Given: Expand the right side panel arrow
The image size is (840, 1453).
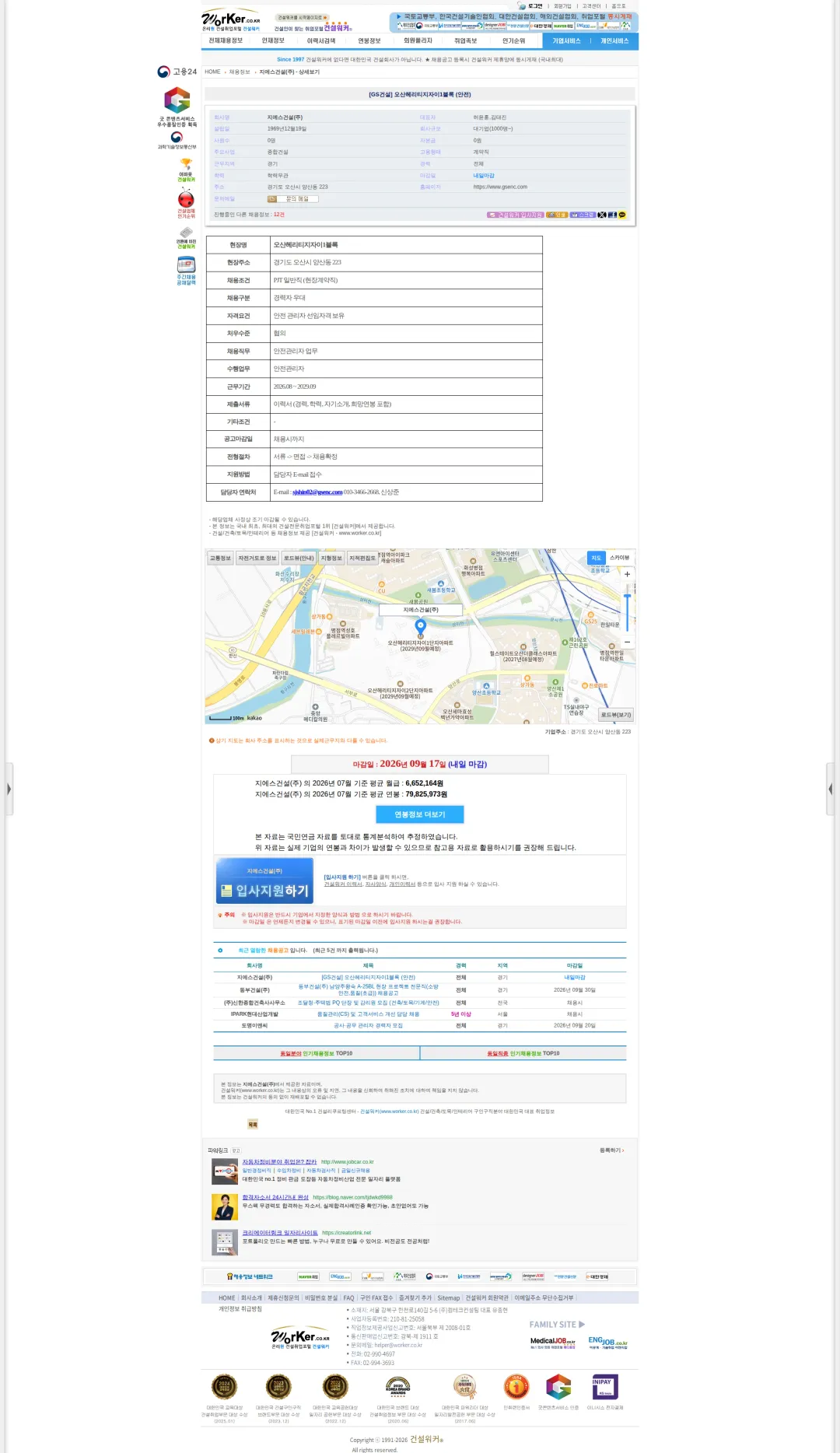Looking at the screenshot, I should point(831,789).
